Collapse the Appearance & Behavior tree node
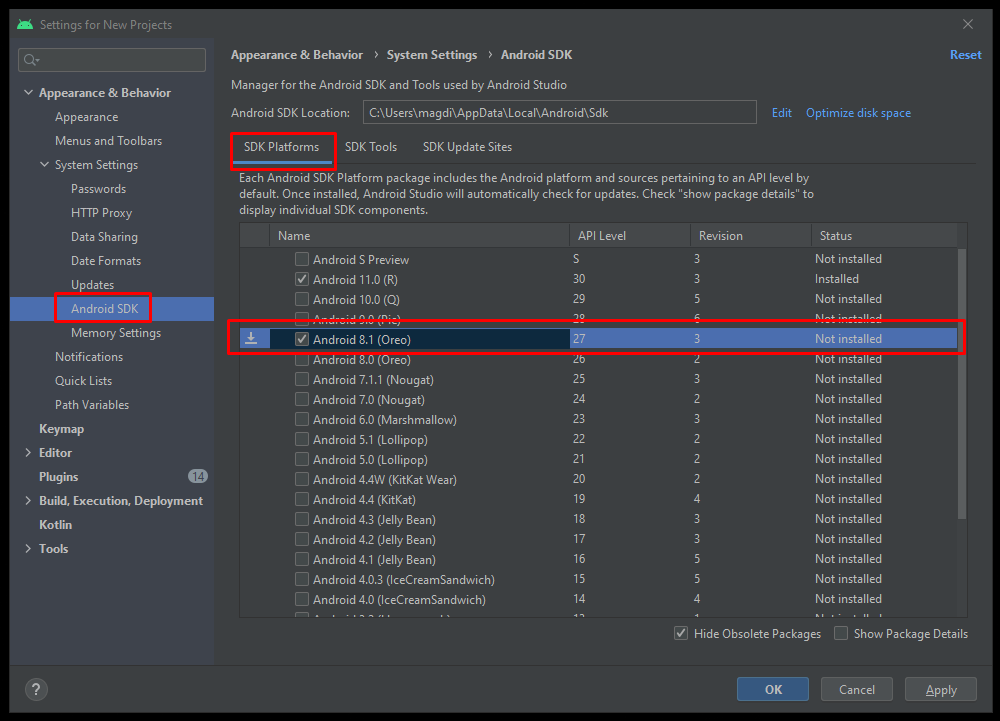Image resolution: width=1000 pixels, height=721 pixels. pyautogui.click(x=28, y=92)
